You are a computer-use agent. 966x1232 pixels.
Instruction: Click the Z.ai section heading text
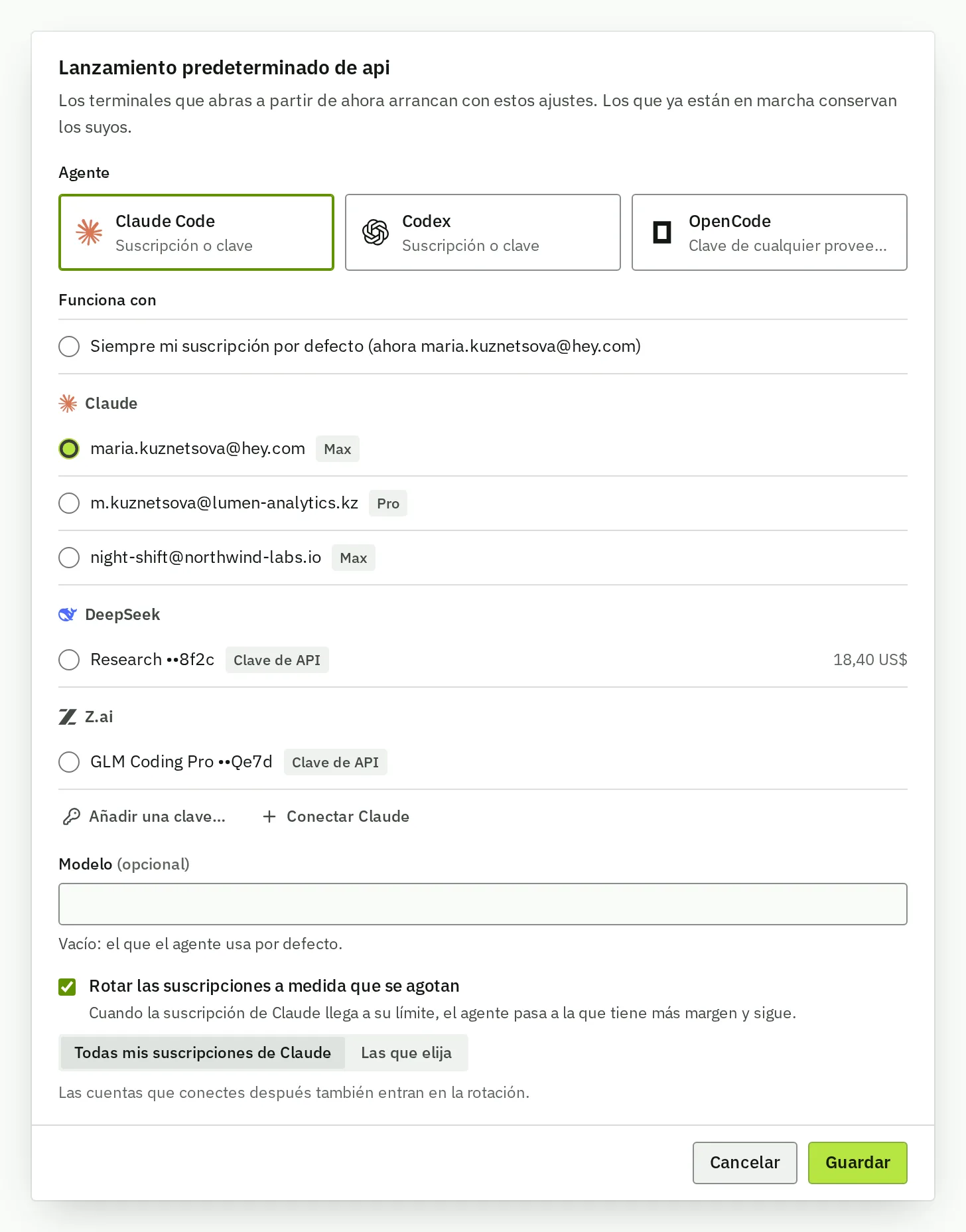pyautogui.click(x=99, y=717)
